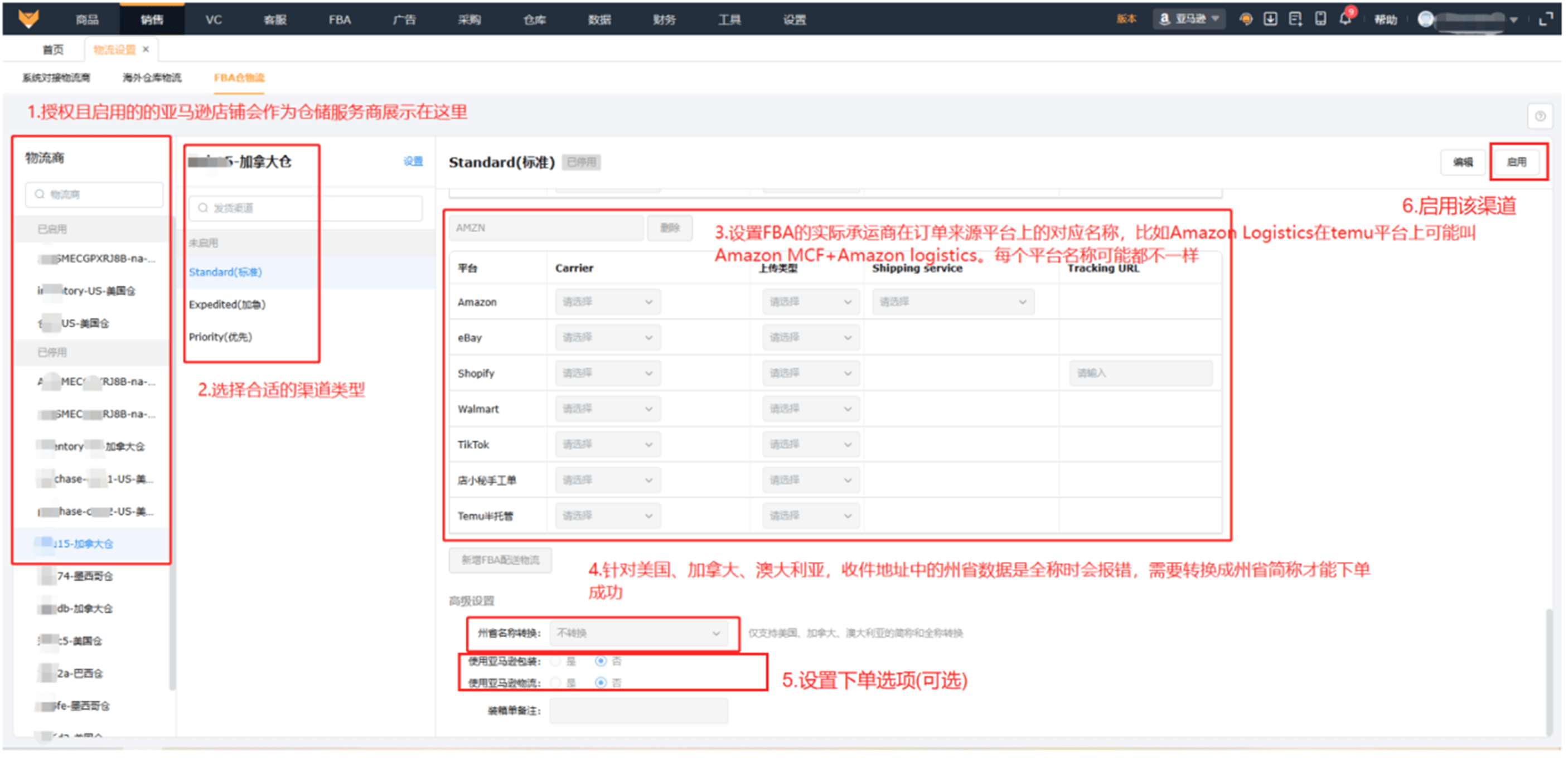Switch to the 海外仓库物流 tab
1568x758 pixels.
pos(152,77)
